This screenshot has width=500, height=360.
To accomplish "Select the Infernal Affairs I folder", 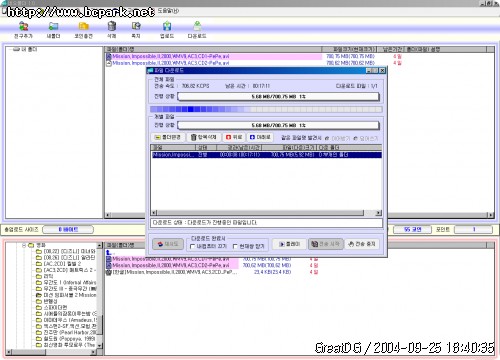I will (70, 283).
